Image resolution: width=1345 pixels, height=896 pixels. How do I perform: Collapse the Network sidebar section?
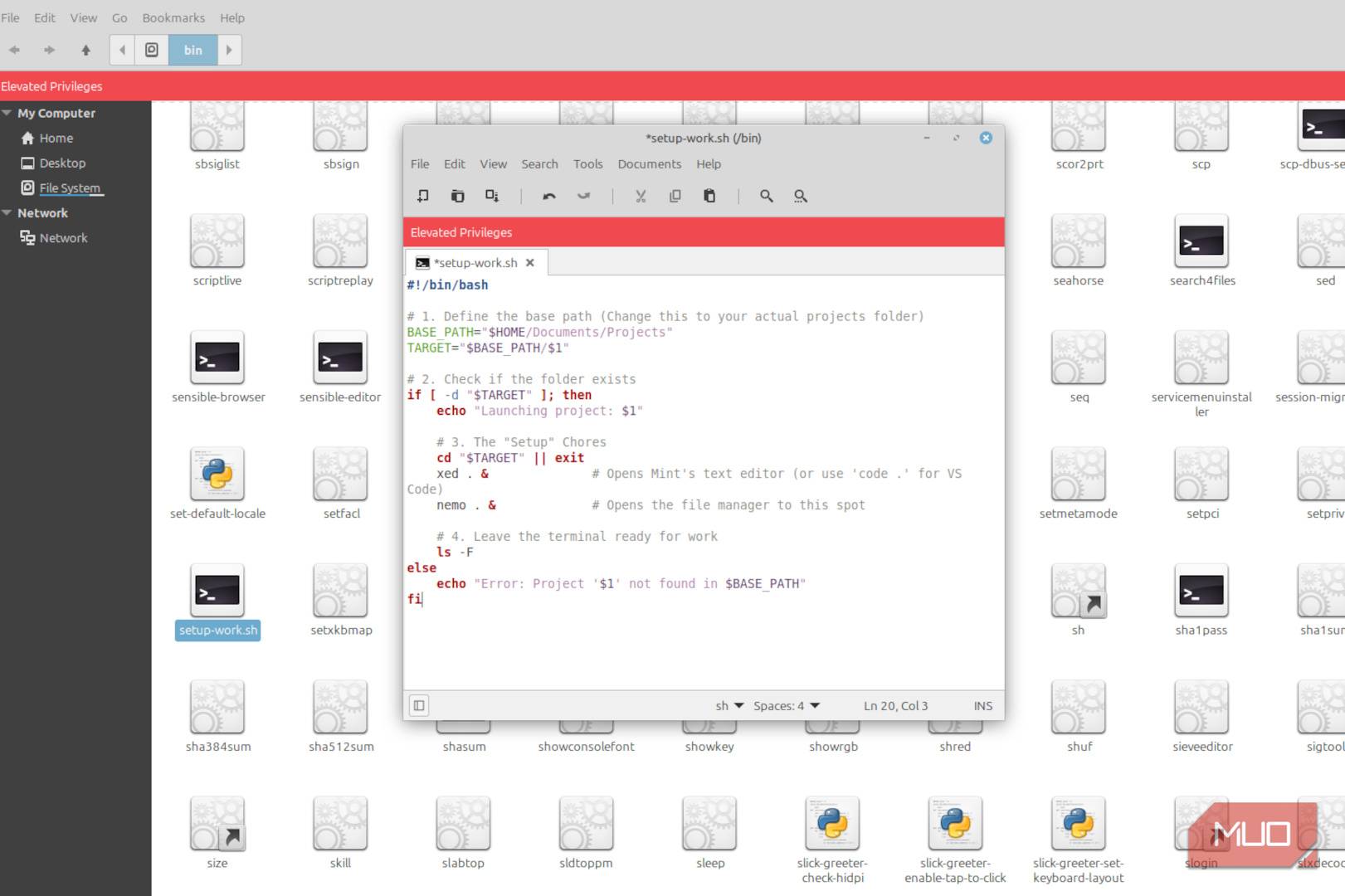[7, 213]
